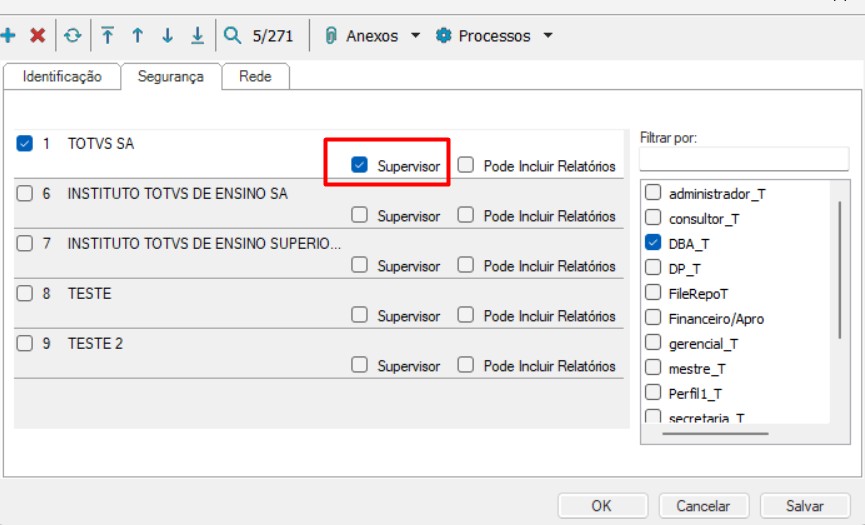This screenshot has height=525, width=865.
Task: Click the profile list vertical scrollbar
Action: (x=840, y=270)
